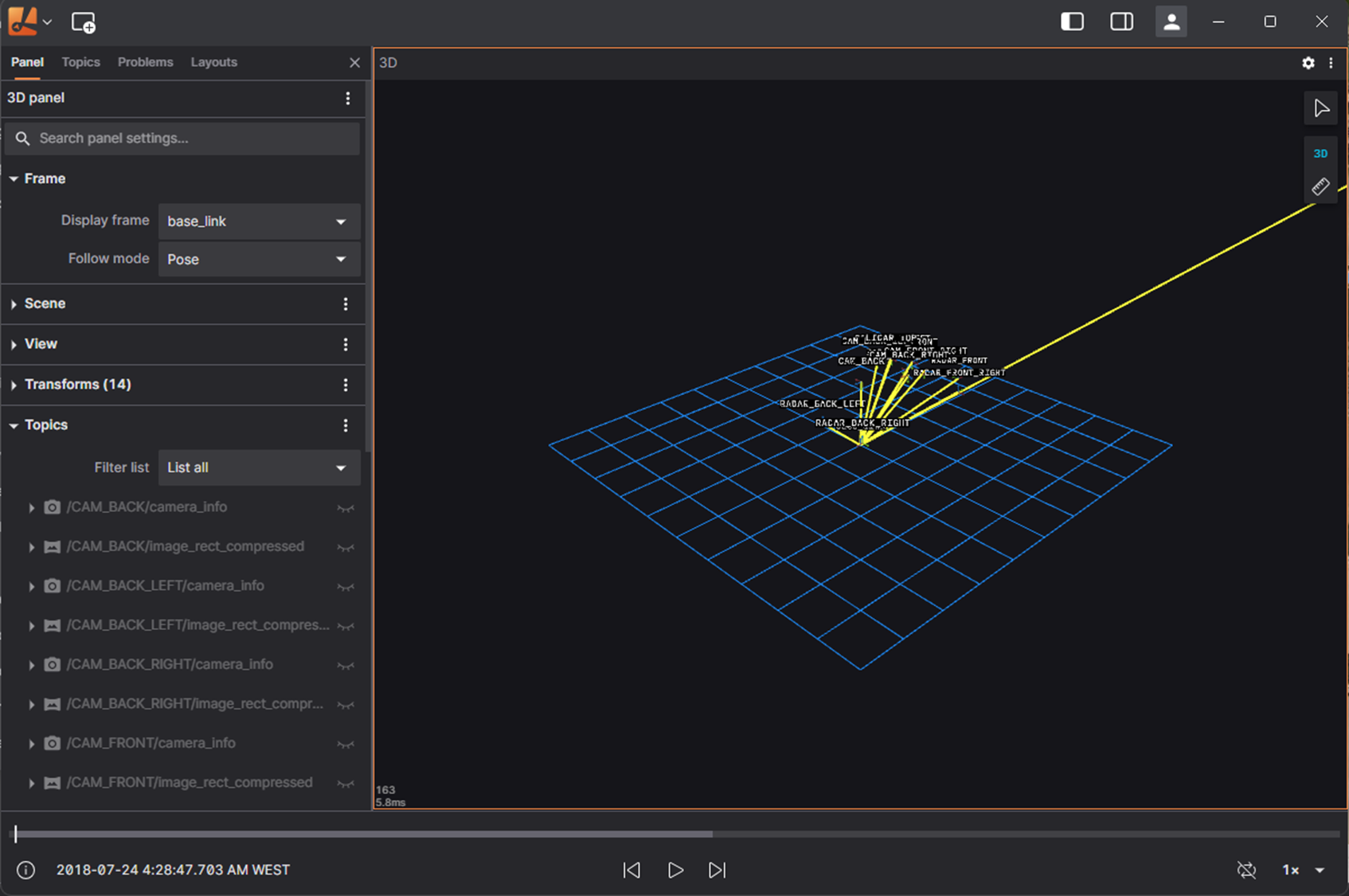Toggle visibility of /CAM_BACK_RIGHT/camera_info

click(346, 665)
